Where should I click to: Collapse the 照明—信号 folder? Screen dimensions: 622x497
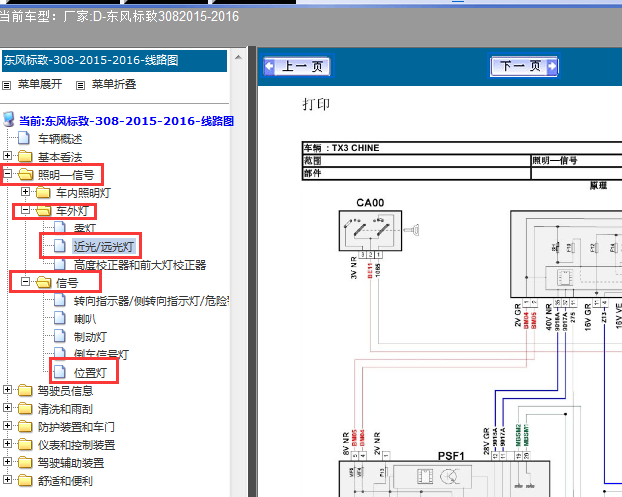pos(8,174)
